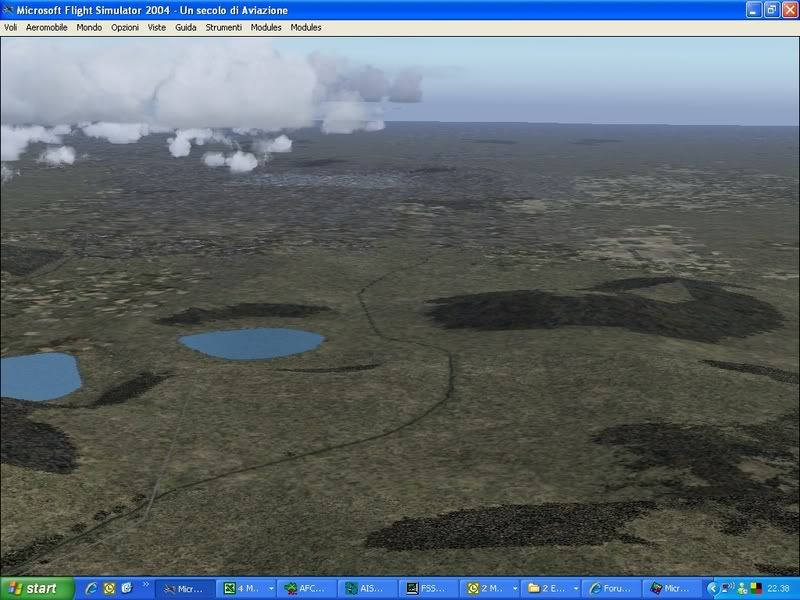Click the yellow quick launch icon
Image resolution: width=800 pixels, height=600 pixels.
tap(109, 588)
